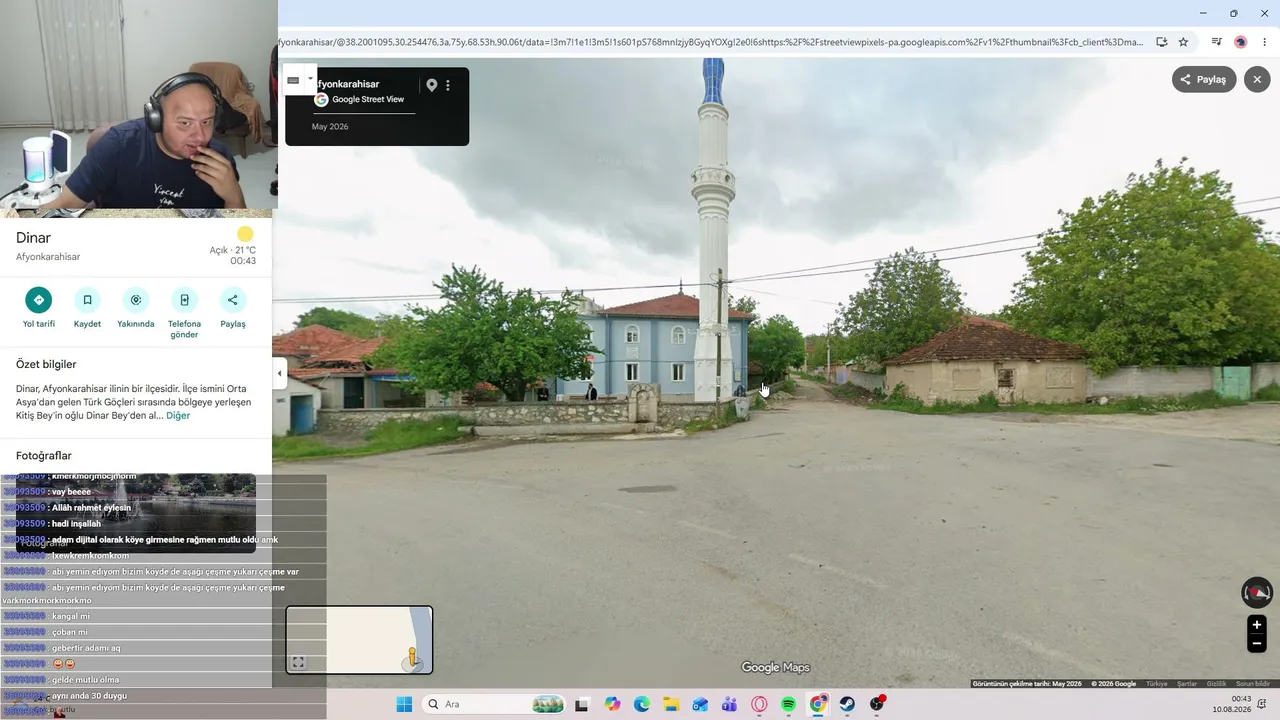Click the chat message "hadi inşallah"
The height and width of the screenshot is (720, 1280).
pos(76,524)
